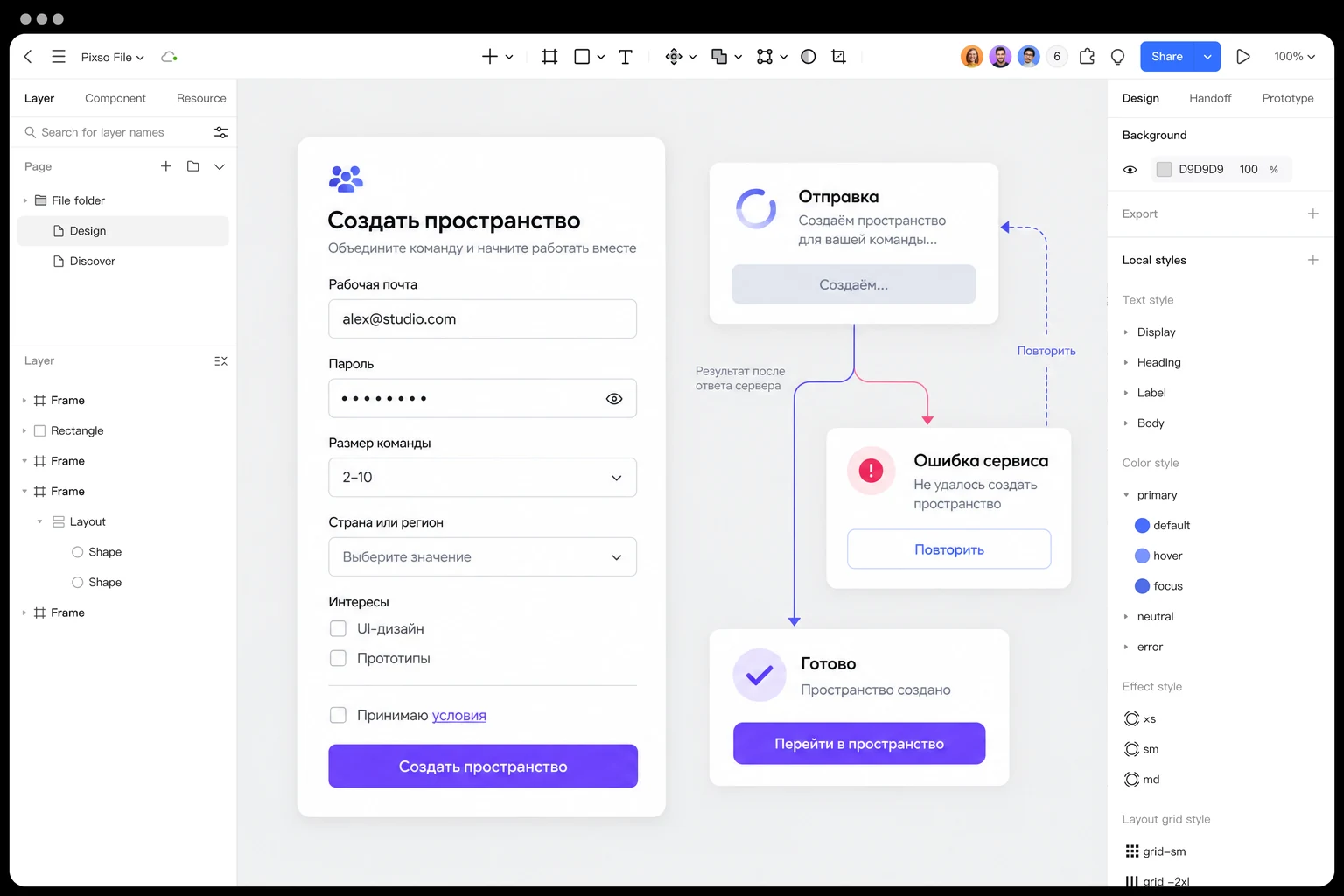Collapse all layers icon in Layer header
Viewport: 1344px width, 896px height.
220,361
